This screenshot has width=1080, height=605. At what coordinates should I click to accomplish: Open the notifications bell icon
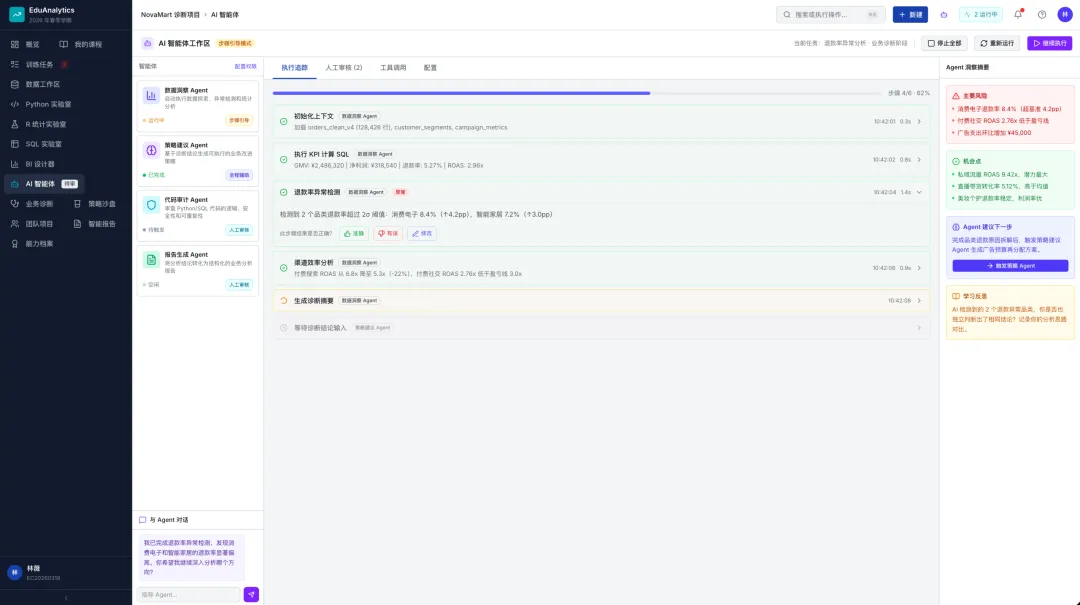coord(1018,14)
